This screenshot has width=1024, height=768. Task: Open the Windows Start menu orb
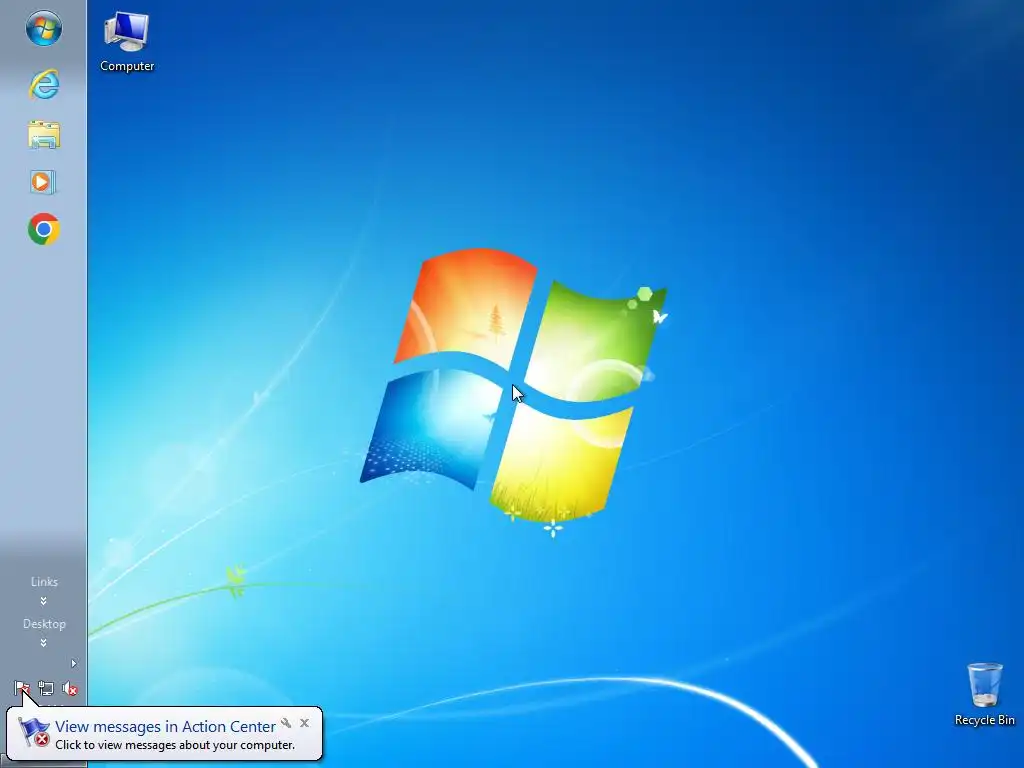44,29
